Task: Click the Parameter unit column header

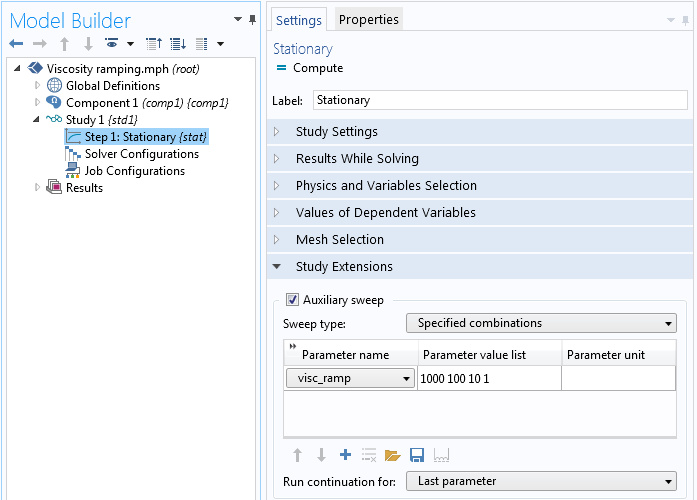Action: (619, 354)
